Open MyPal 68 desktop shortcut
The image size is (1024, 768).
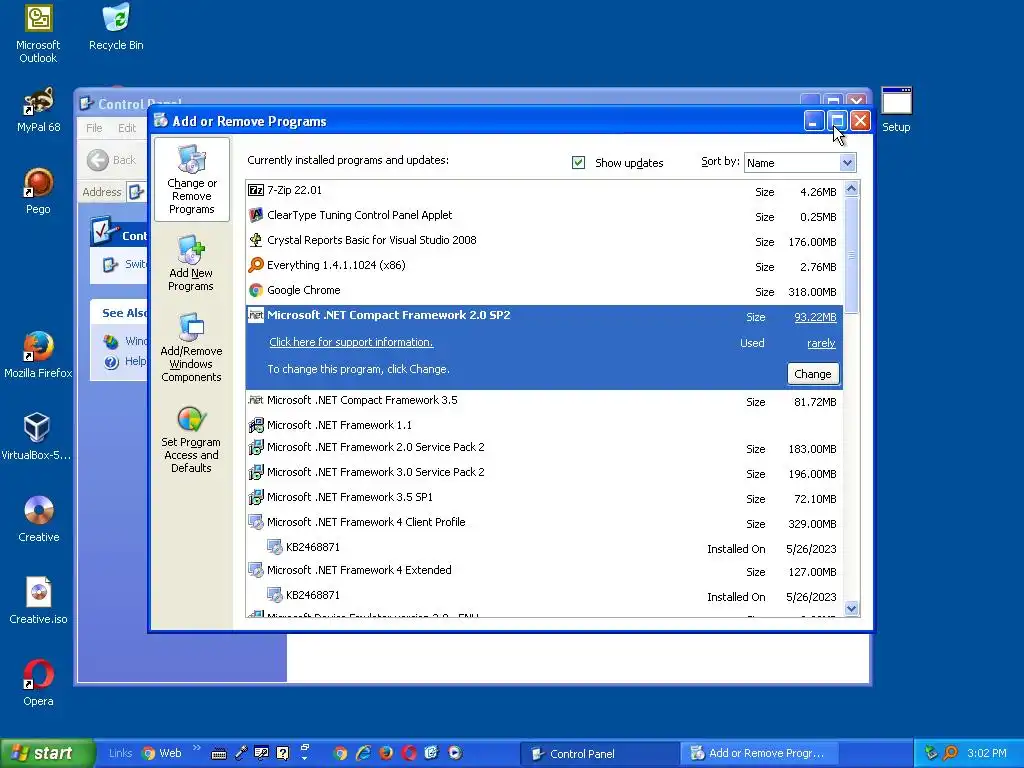39,110
